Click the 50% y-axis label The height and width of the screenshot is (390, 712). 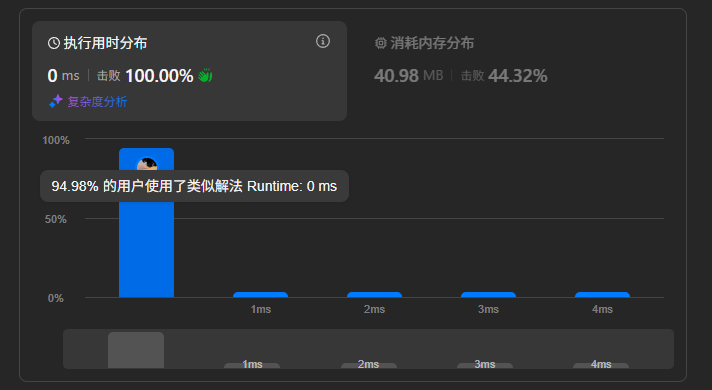[x=56, y=219]
